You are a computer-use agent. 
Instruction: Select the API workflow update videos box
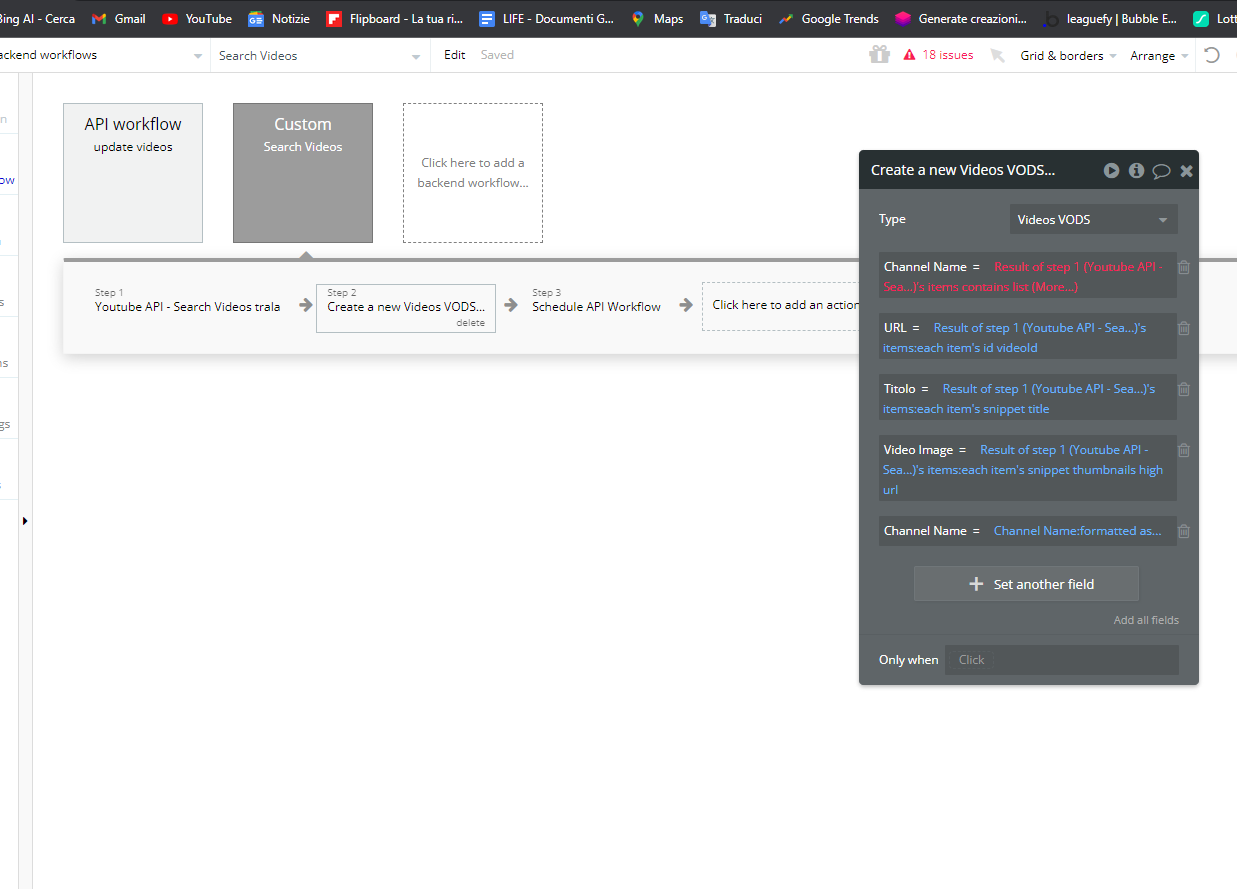pyautogui.click(x=133, y=173)
